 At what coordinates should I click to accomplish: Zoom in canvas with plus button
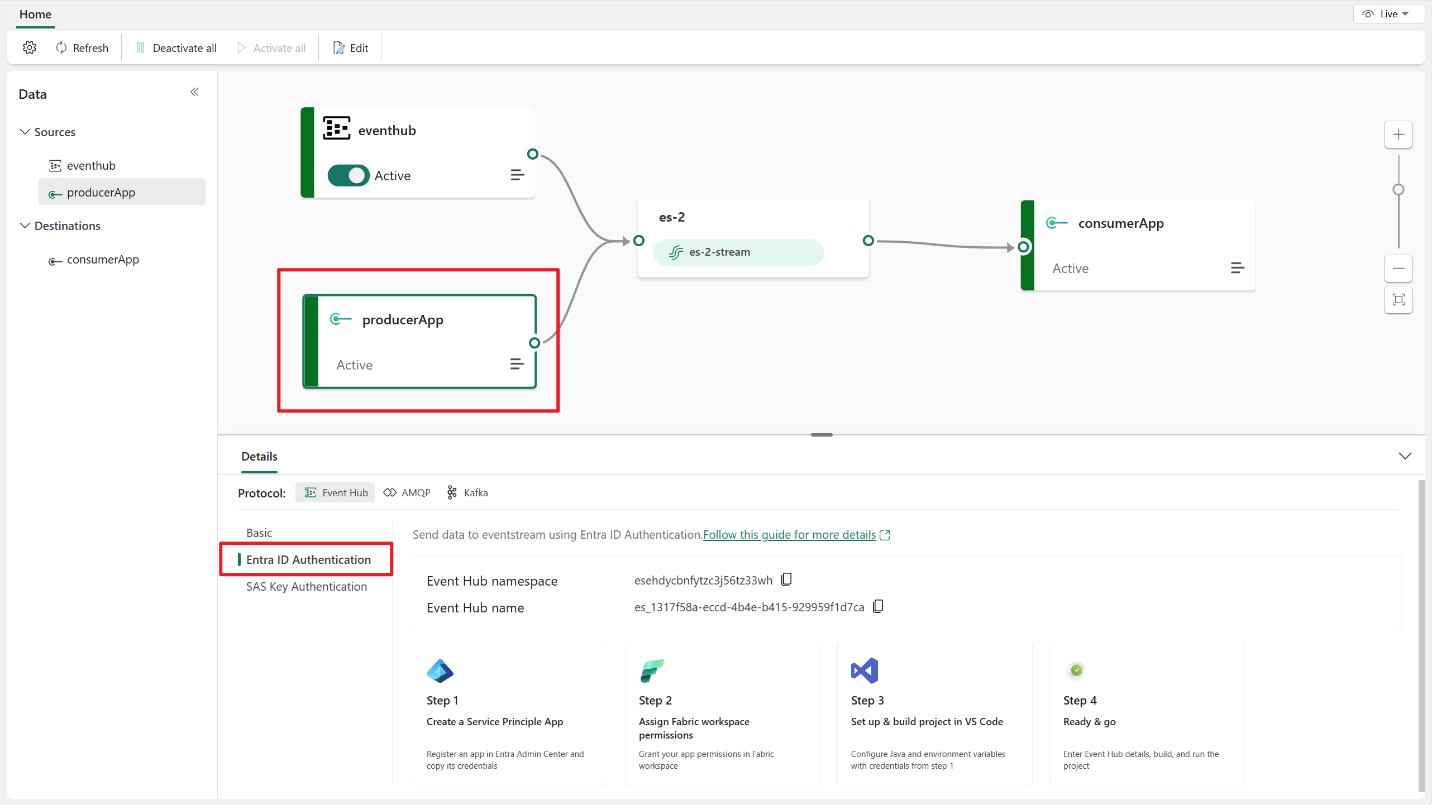click(1398, 134)
